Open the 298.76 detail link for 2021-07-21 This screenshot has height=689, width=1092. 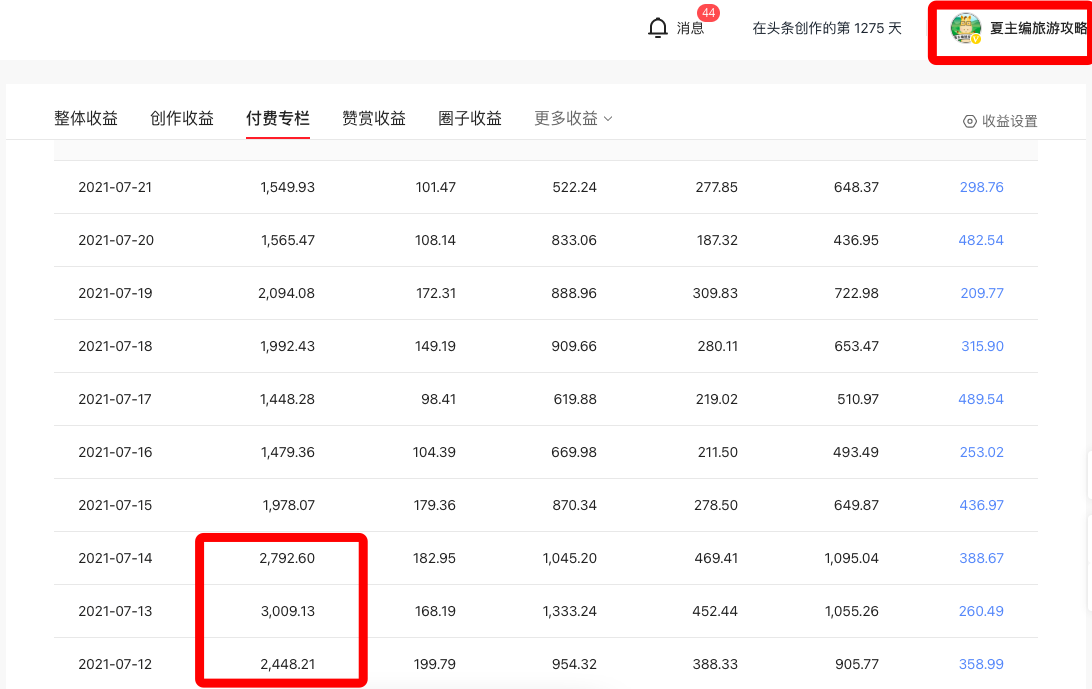(x=981, y=186)
